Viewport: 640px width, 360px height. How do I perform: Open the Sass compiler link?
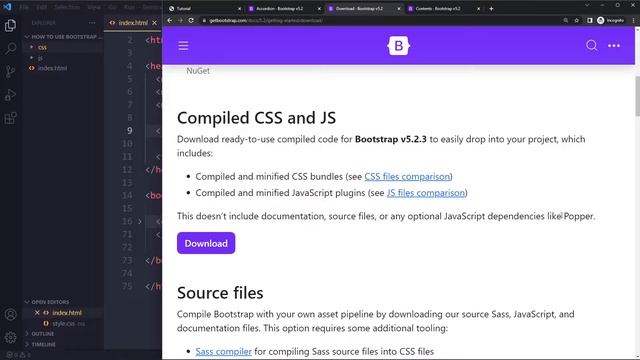click(x=223, y=351)
